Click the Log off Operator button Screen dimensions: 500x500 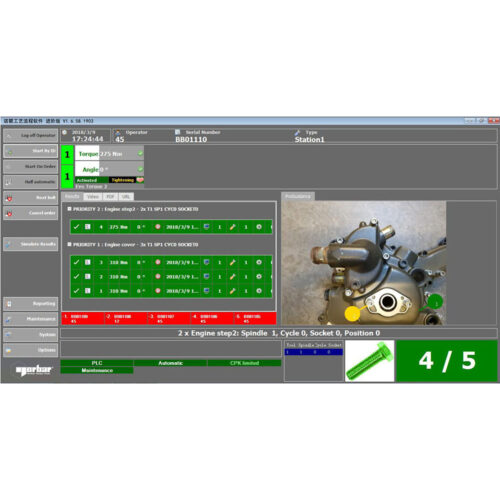(31, 135)
